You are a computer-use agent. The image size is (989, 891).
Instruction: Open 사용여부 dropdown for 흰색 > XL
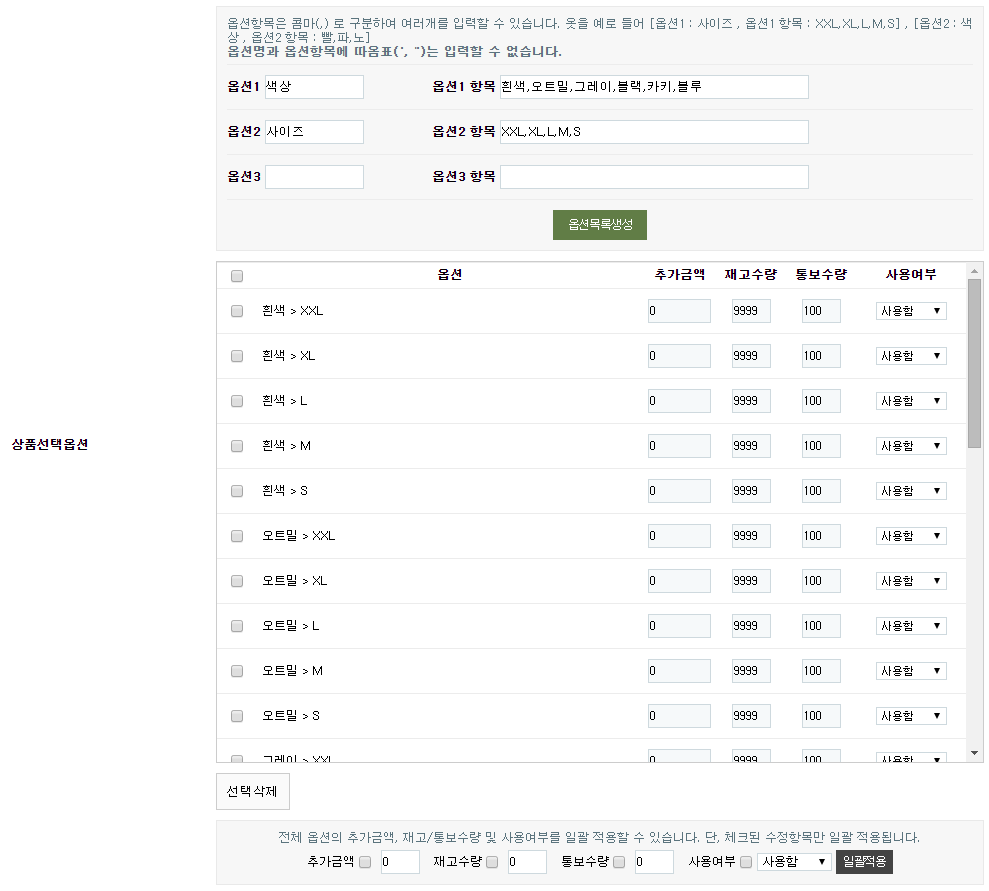(x=910, y=356)
